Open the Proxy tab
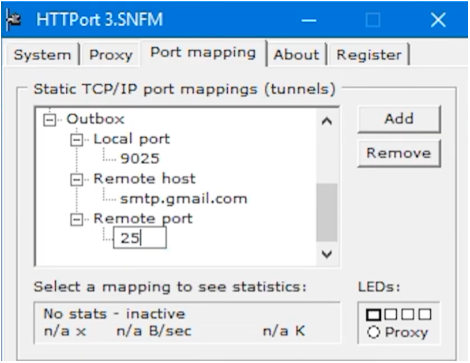 pyautogui.click(x=111, y=55)
